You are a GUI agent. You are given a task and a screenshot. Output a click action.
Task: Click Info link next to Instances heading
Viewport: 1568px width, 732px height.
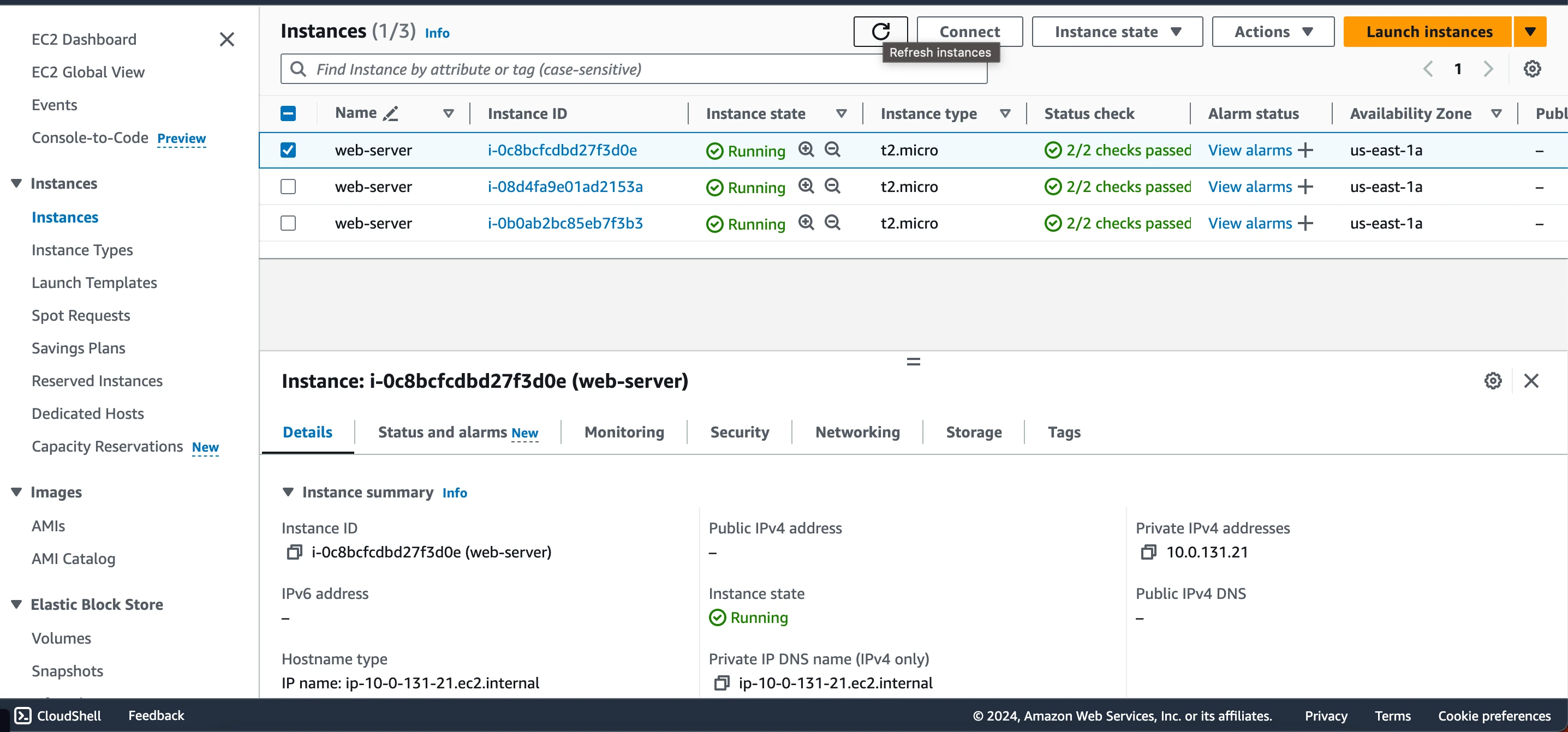437,33
